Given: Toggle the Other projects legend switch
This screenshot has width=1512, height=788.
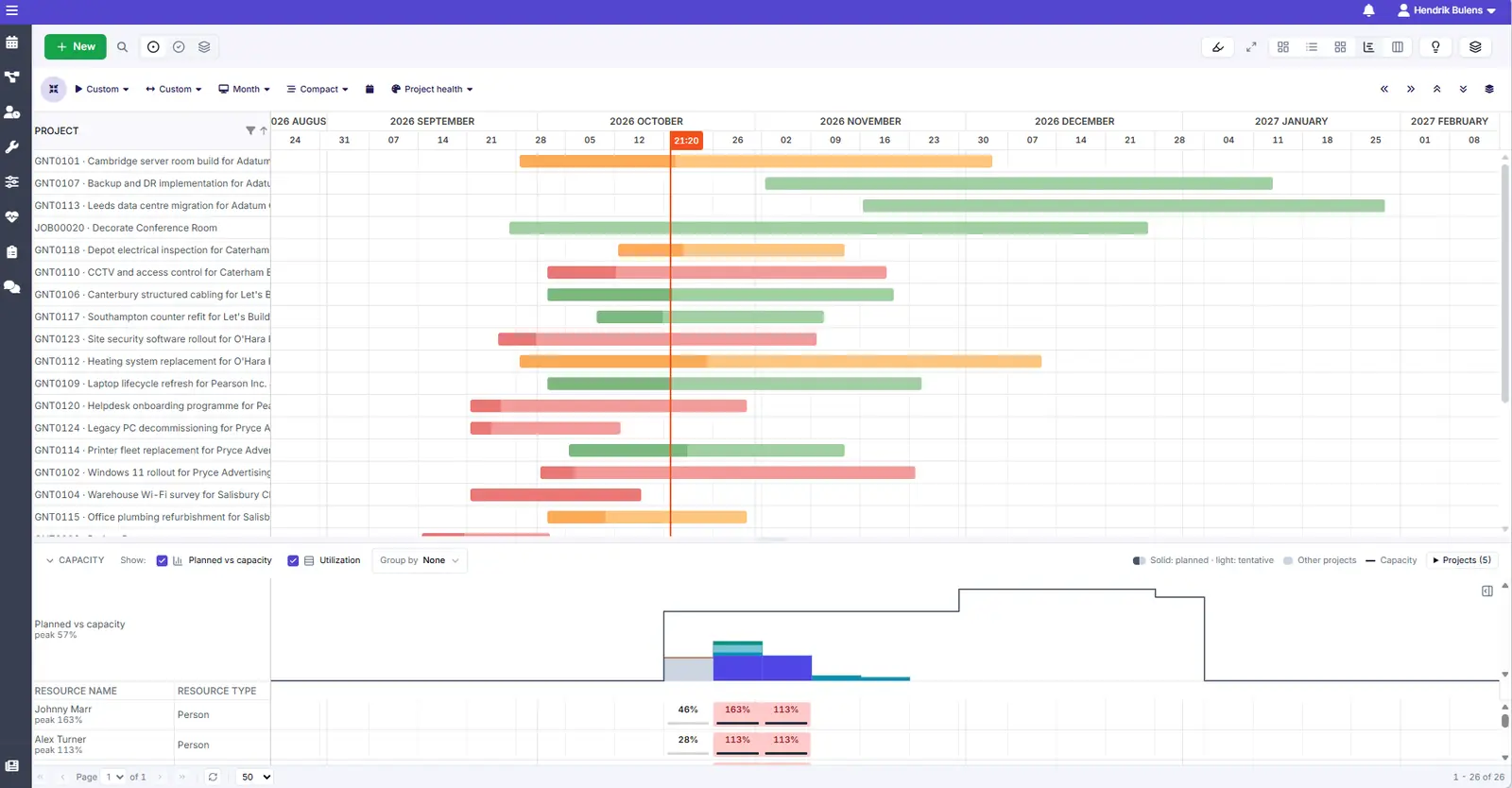Looking at the screenshot, I should pyautogui.click(x=1287, y=560).
